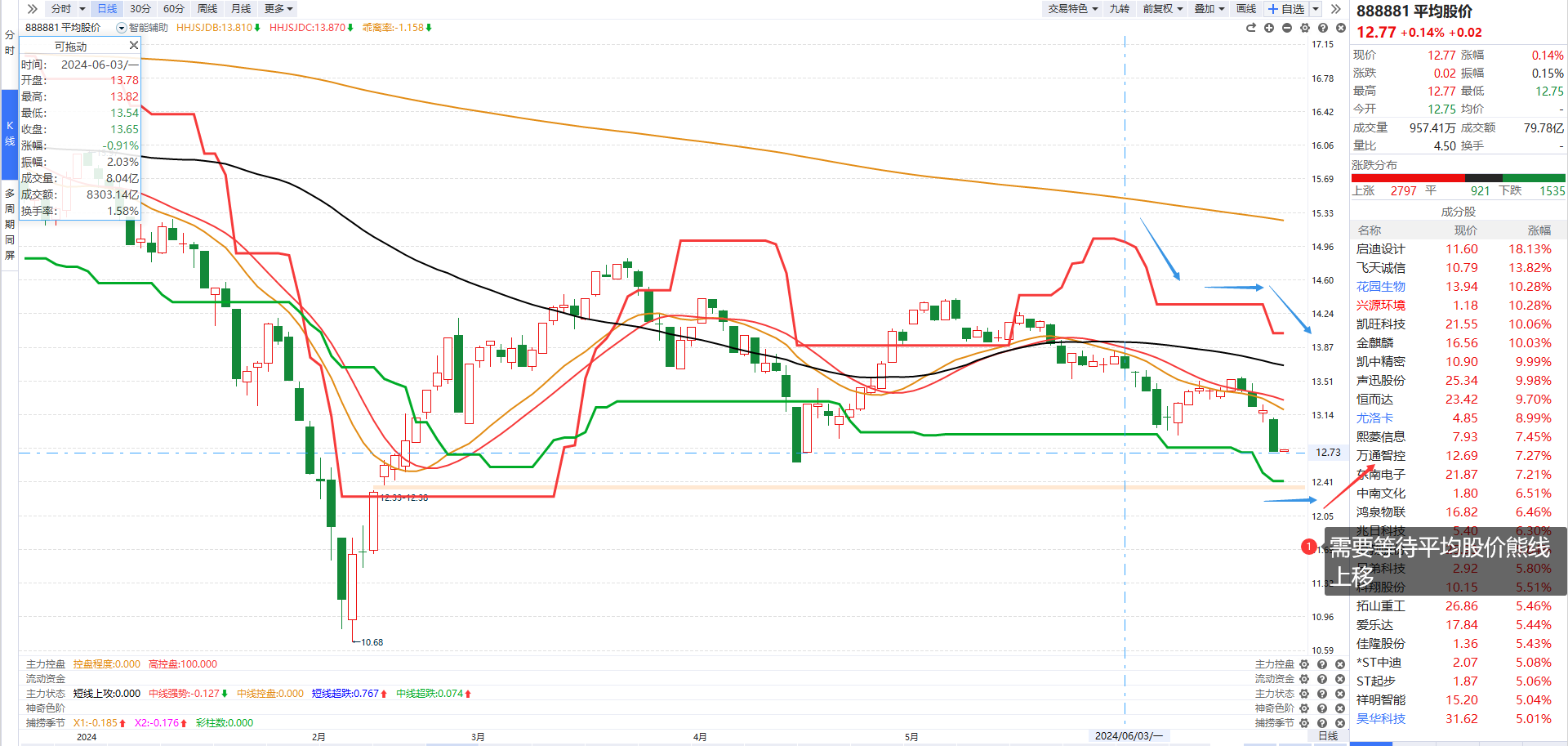
Task: Sort constituents by 名称 column header
Action: (1370, 230)
